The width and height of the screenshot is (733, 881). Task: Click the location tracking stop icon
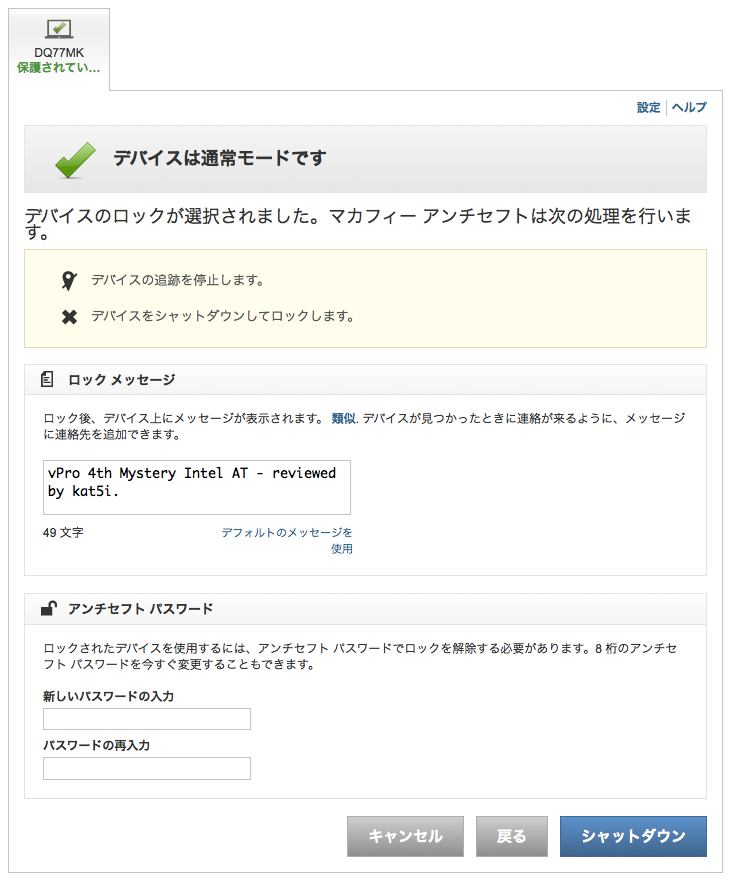point(68,280)
